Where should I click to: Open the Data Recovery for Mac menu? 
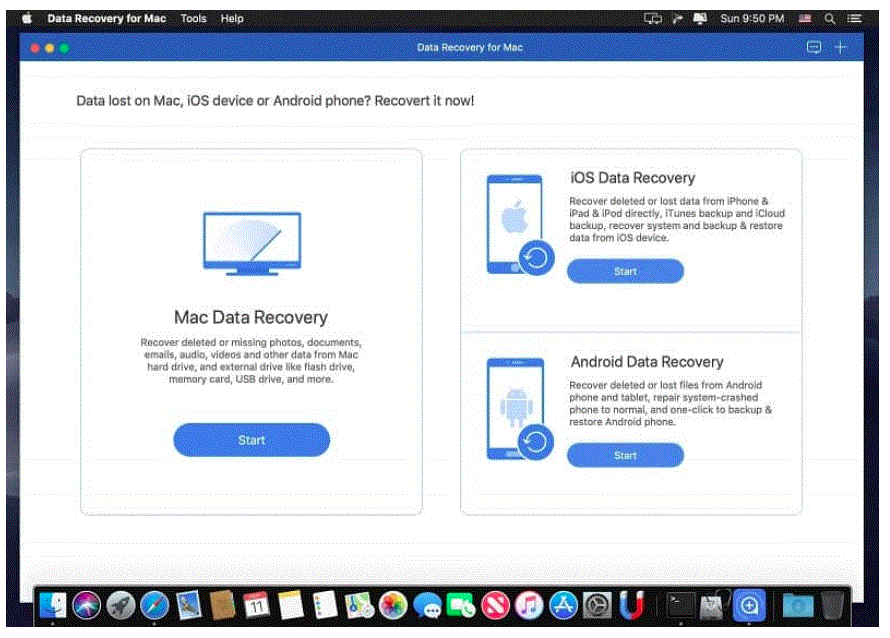pyautogui.click(x=107, y=19)
